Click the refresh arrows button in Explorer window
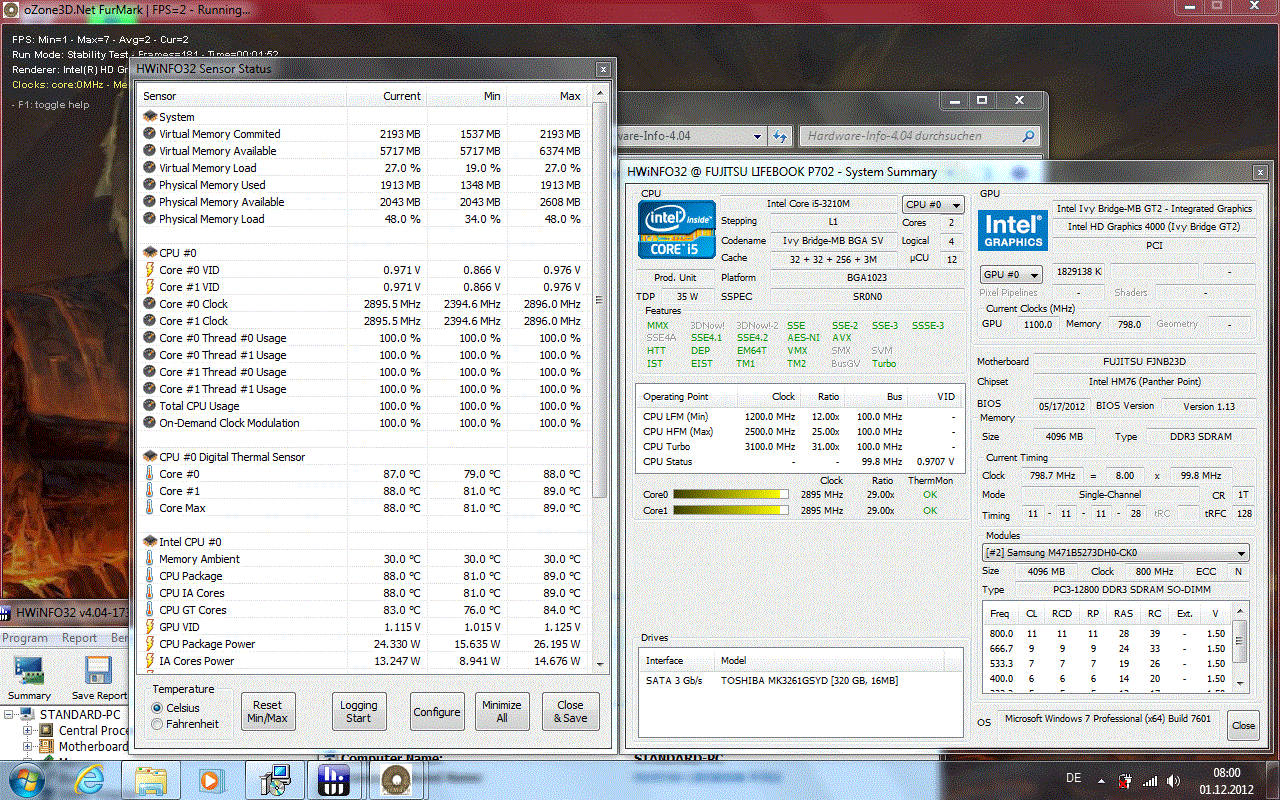 [x=781, y=136]
